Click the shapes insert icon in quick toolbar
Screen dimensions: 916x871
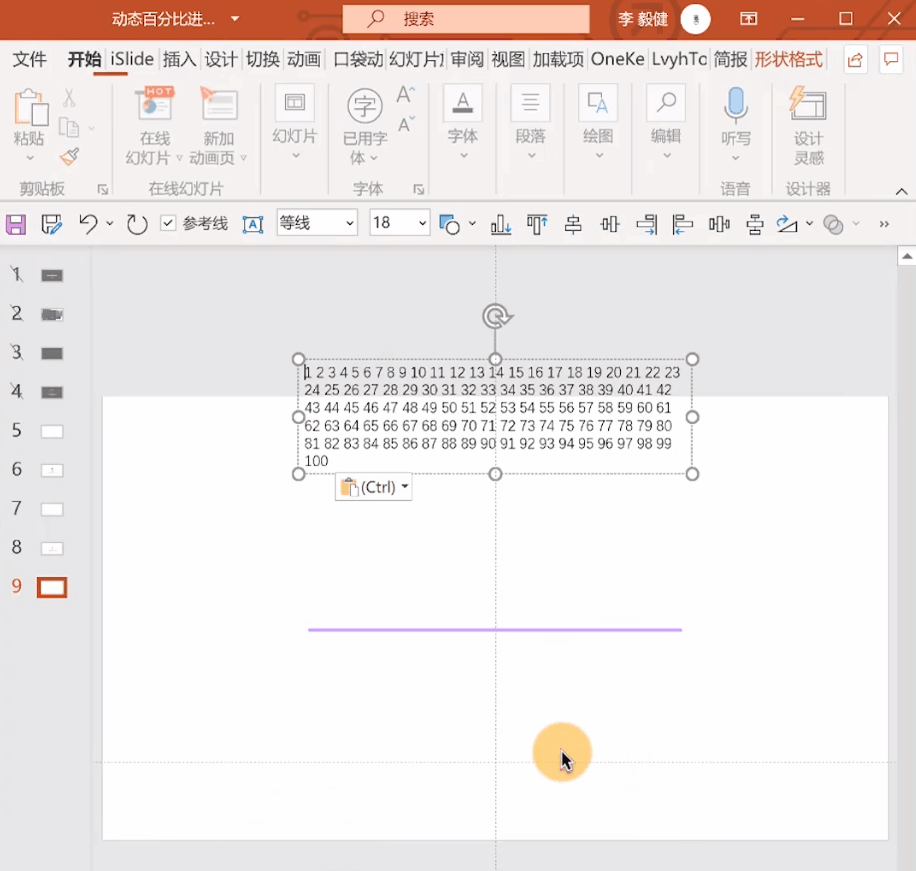449,224
